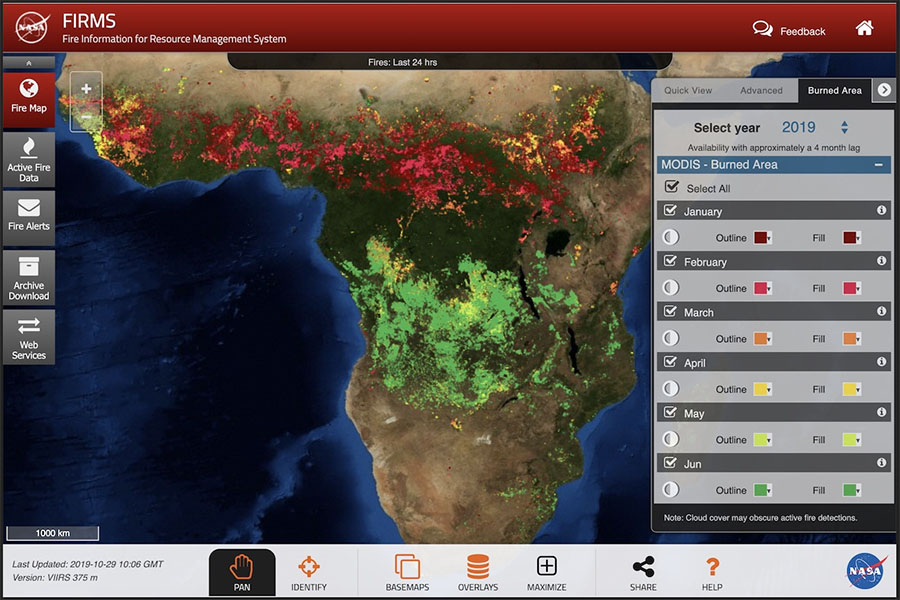
Task: Uncheck the March layer checkbox
Action: click(670, 311)
